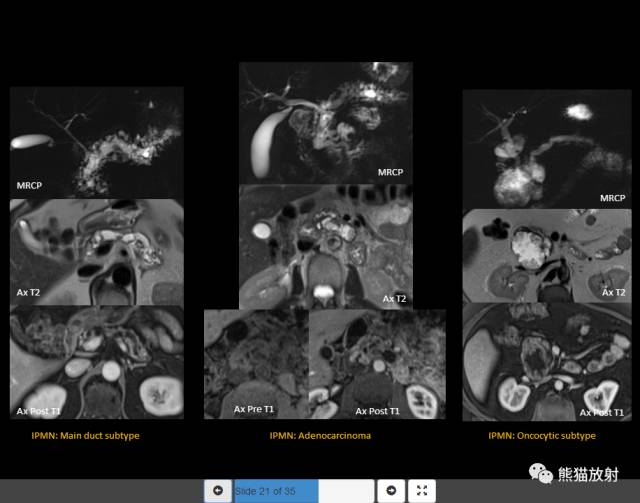This screenshot has width=640, height=503.
Task: Open the main duct MRCP image
Action: 97,142
